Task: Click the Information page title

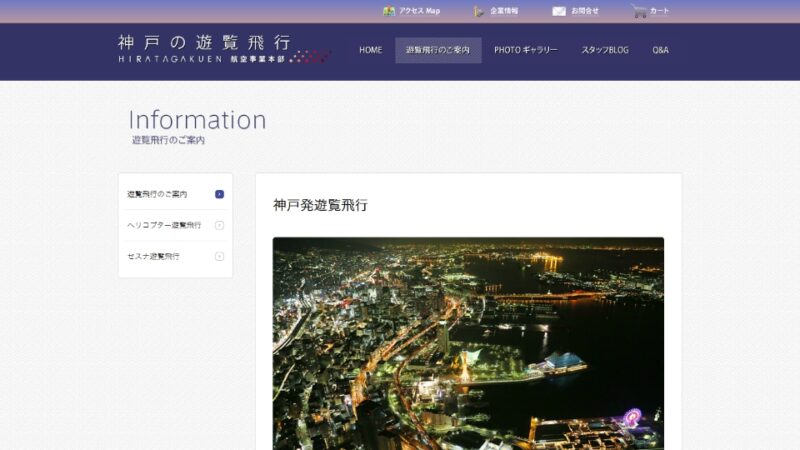Action: (x=197, y=120)
